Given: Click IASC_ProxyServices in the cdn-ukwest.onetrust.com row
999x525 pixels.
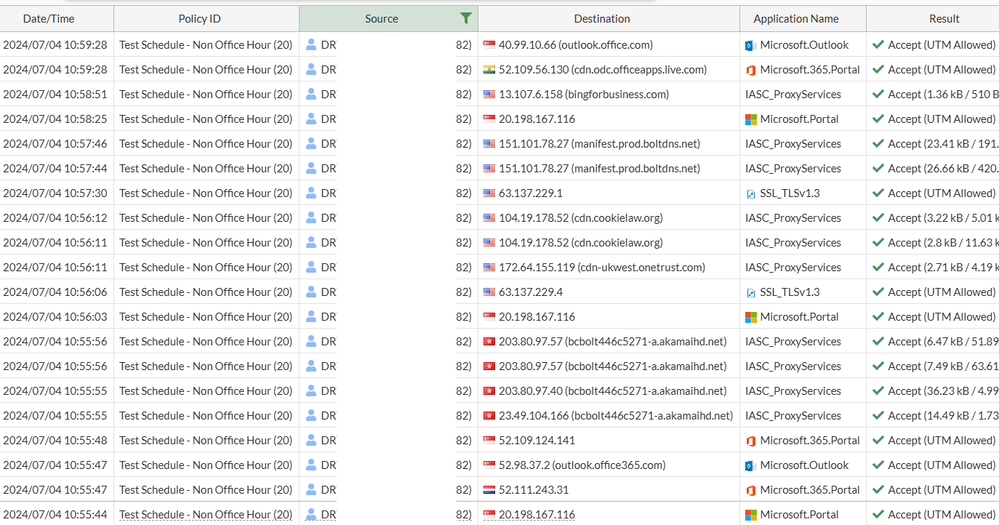Looking at the screenshot, I should point(793,268).
